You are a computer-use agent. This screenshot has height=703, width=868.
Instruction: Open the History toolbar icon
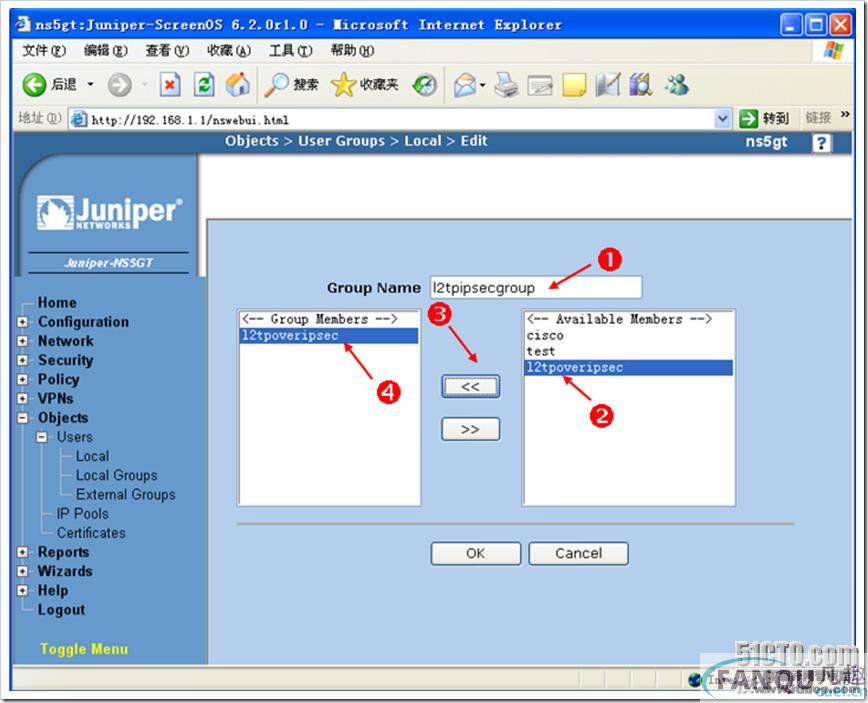[x=425, y=86]
